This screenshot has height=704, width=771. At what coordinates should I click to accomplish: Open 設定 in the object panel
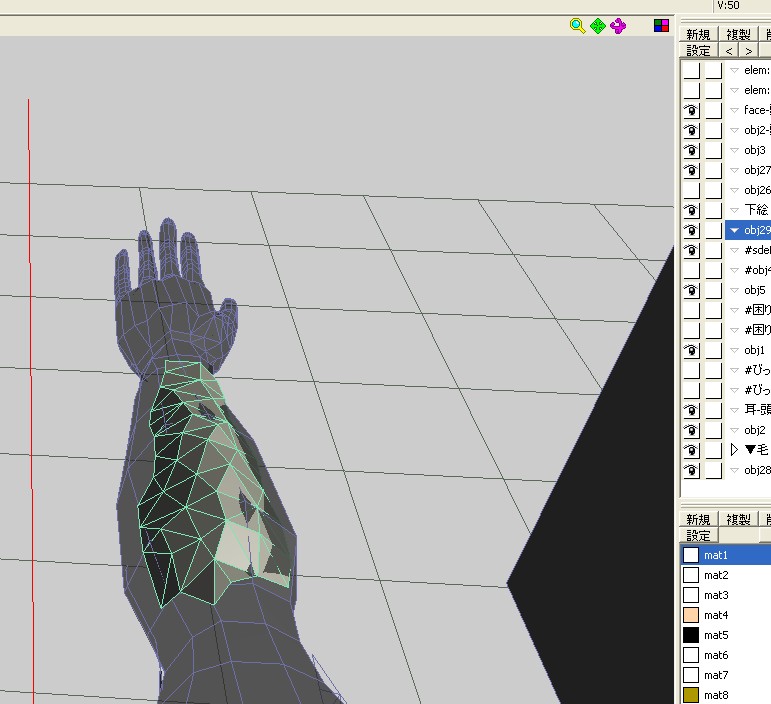[x=699, y=51]
